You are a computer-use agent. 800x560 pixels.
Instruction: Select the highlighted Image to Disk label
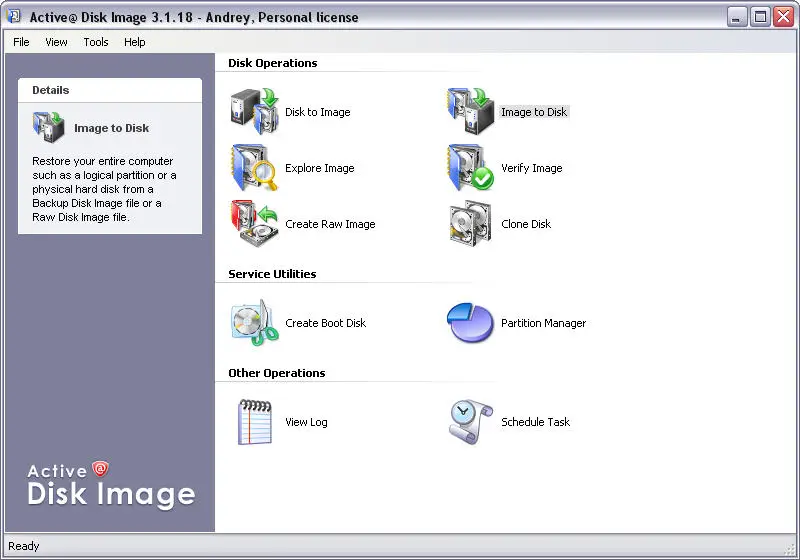pos(534,112)
